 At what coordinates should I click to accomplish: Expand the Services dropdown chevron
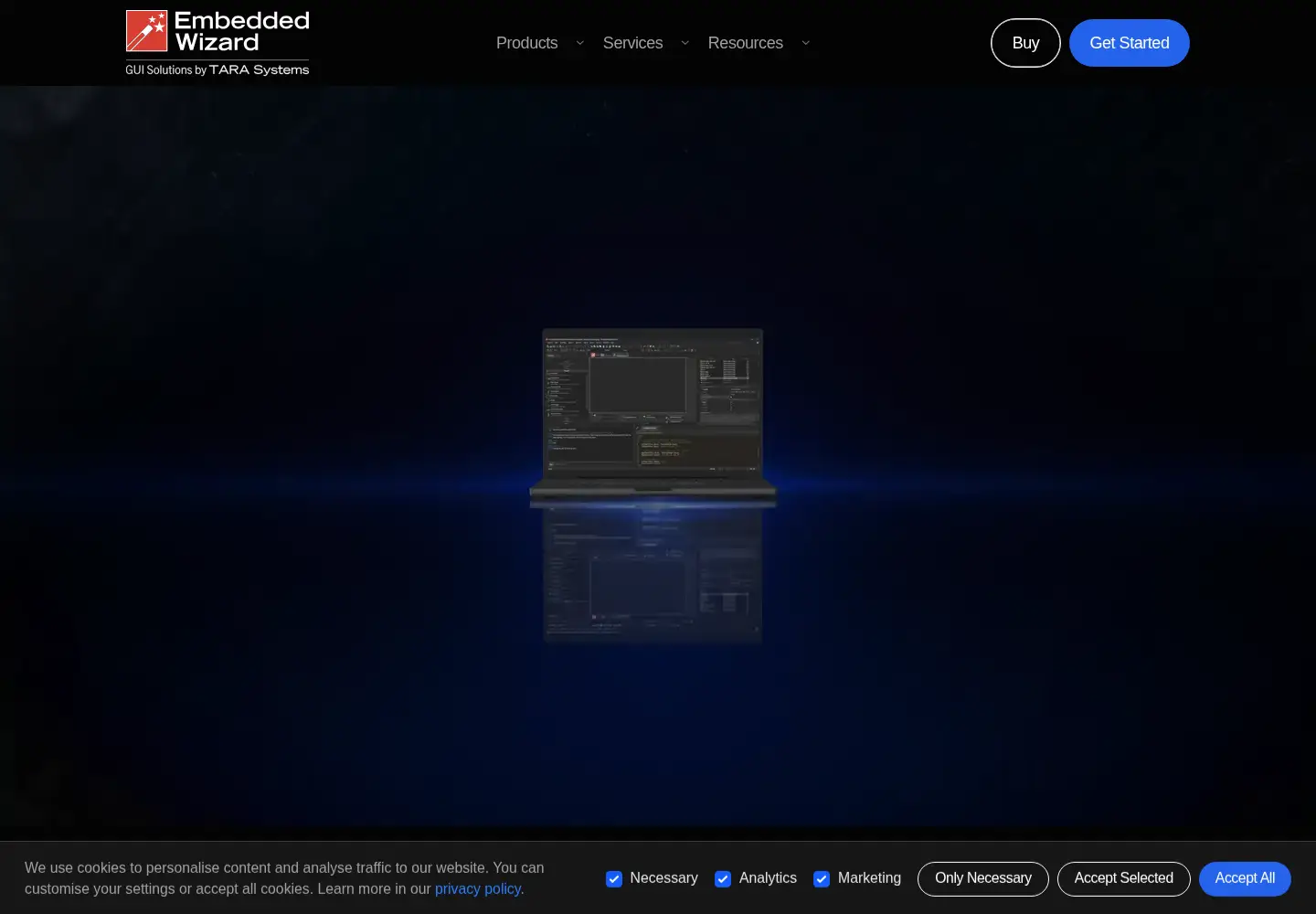(685, 43)
